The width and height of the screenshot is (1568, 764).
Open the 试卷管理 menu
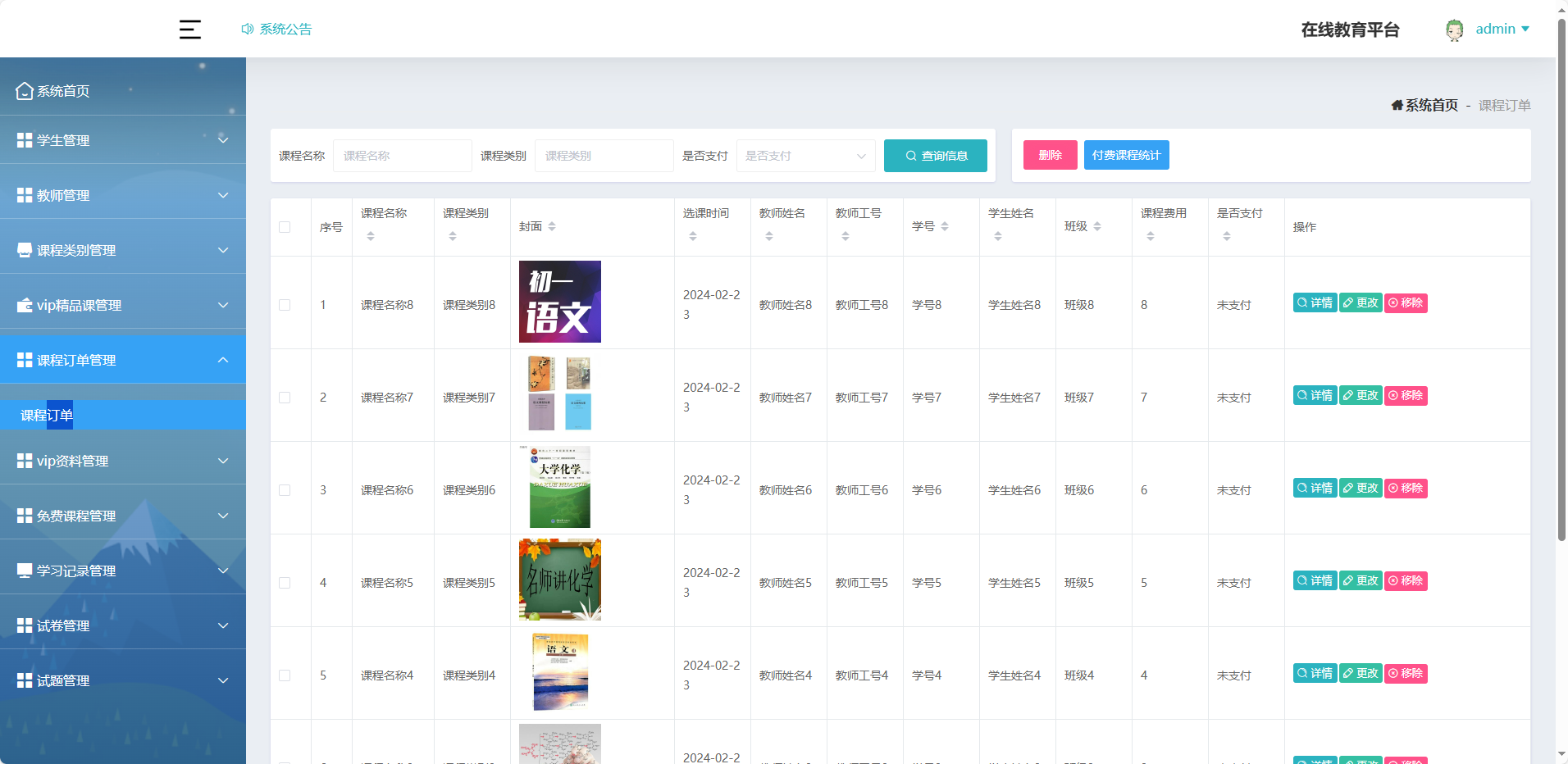(123, 625)
